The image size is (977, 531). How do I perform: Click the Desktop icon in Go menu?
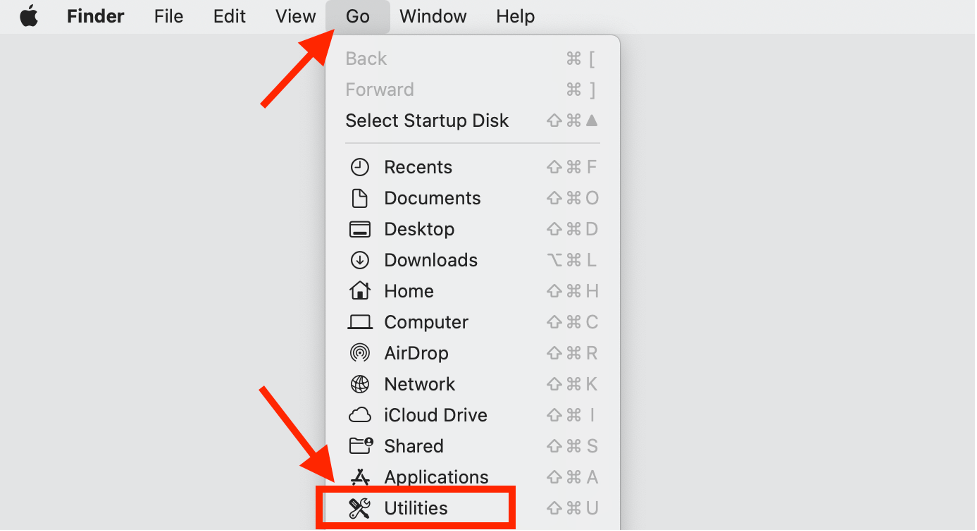point(359,229)
